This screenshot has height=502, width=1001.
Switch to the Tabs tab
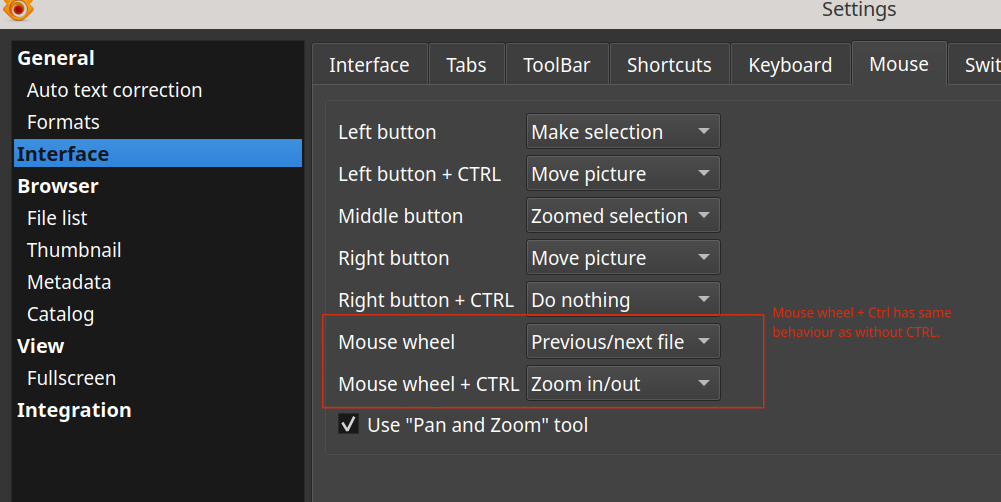(x=466, y=66)
